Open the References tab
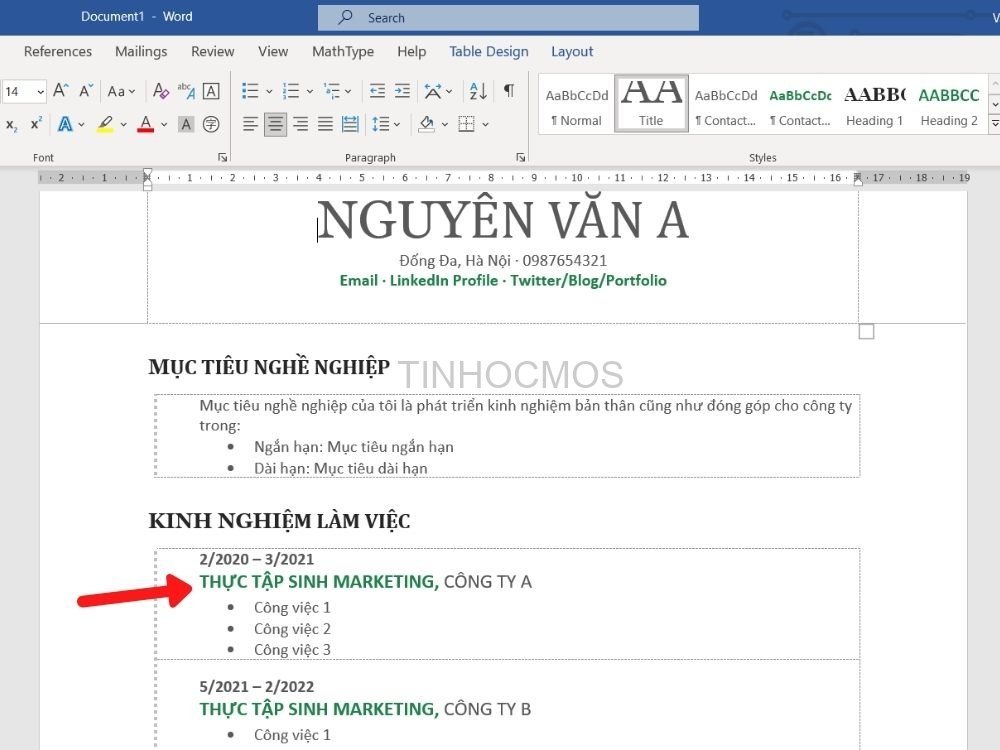 tap(58, 52)
